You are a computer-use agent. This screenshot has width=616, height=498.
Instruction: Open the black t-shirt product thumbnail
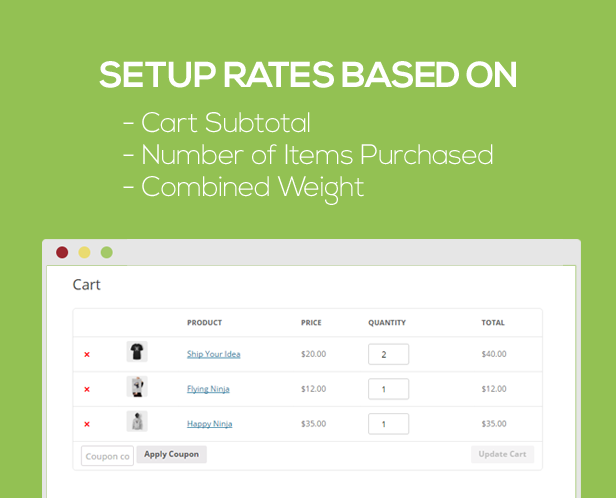coord(137,352)
